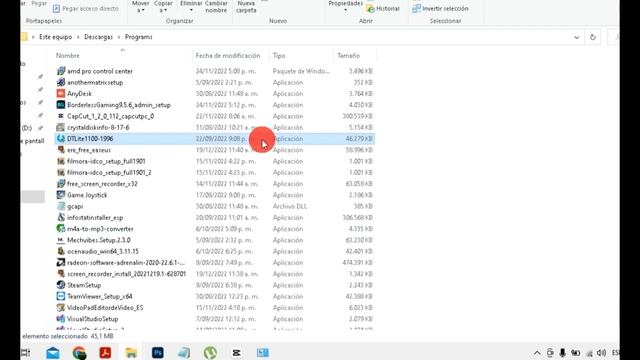This screenshot has height=360, width=640.
Task: Open File Explorer from taskbar
Action: [131, 353]
